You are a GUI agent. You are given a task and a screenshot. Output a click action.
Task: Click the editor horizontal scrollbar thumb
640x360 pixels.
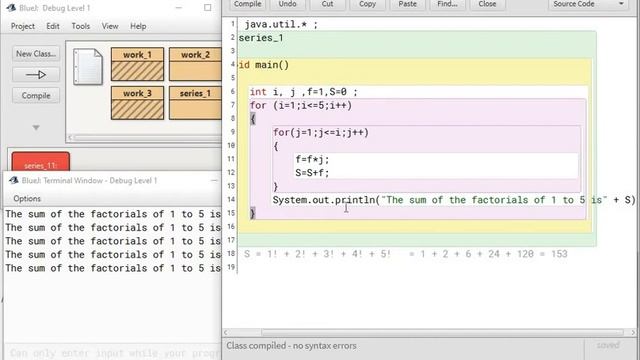442,333
